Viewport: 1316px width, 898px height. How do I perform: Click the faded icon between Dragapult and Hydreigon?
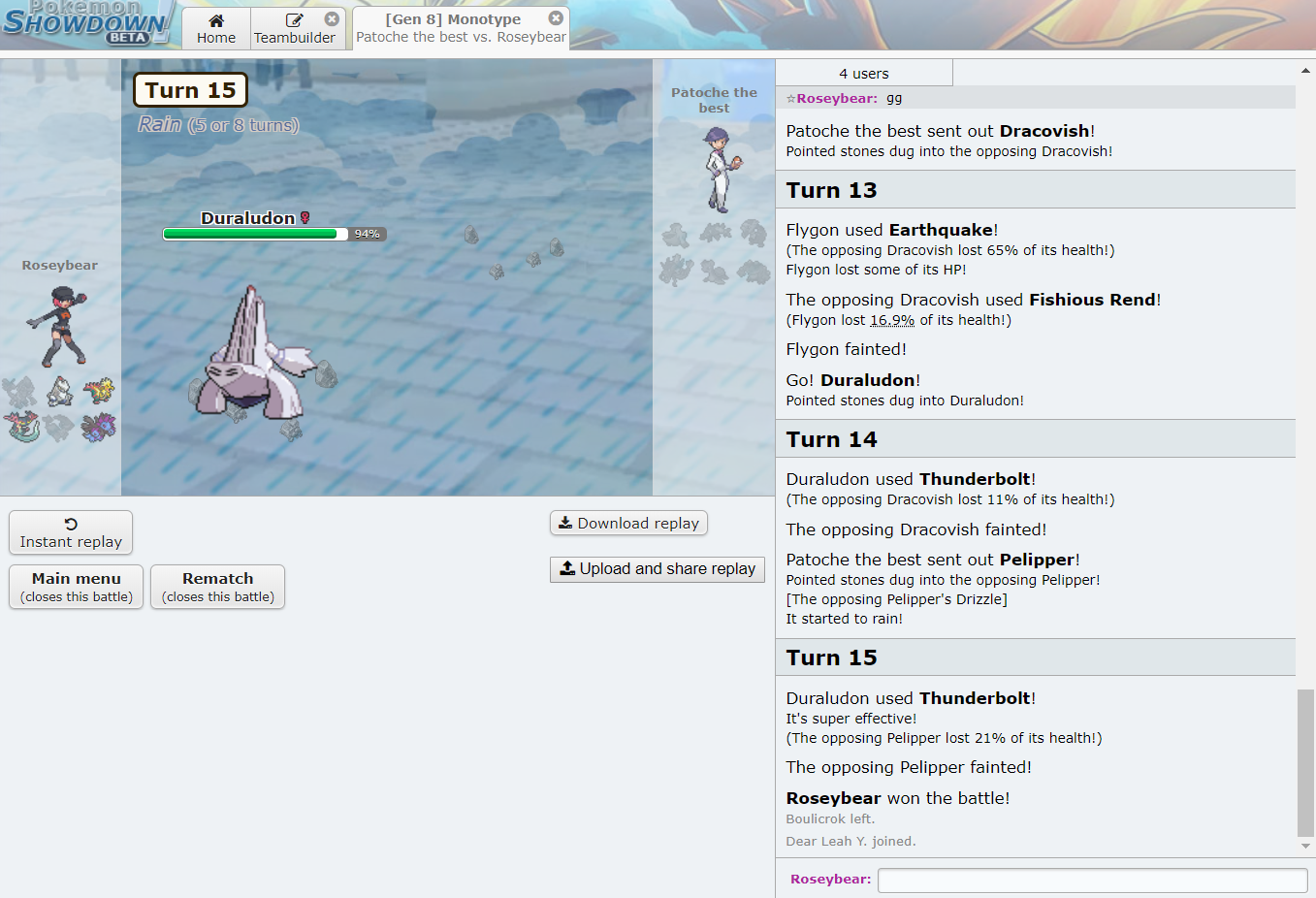(x=59, y=427)
